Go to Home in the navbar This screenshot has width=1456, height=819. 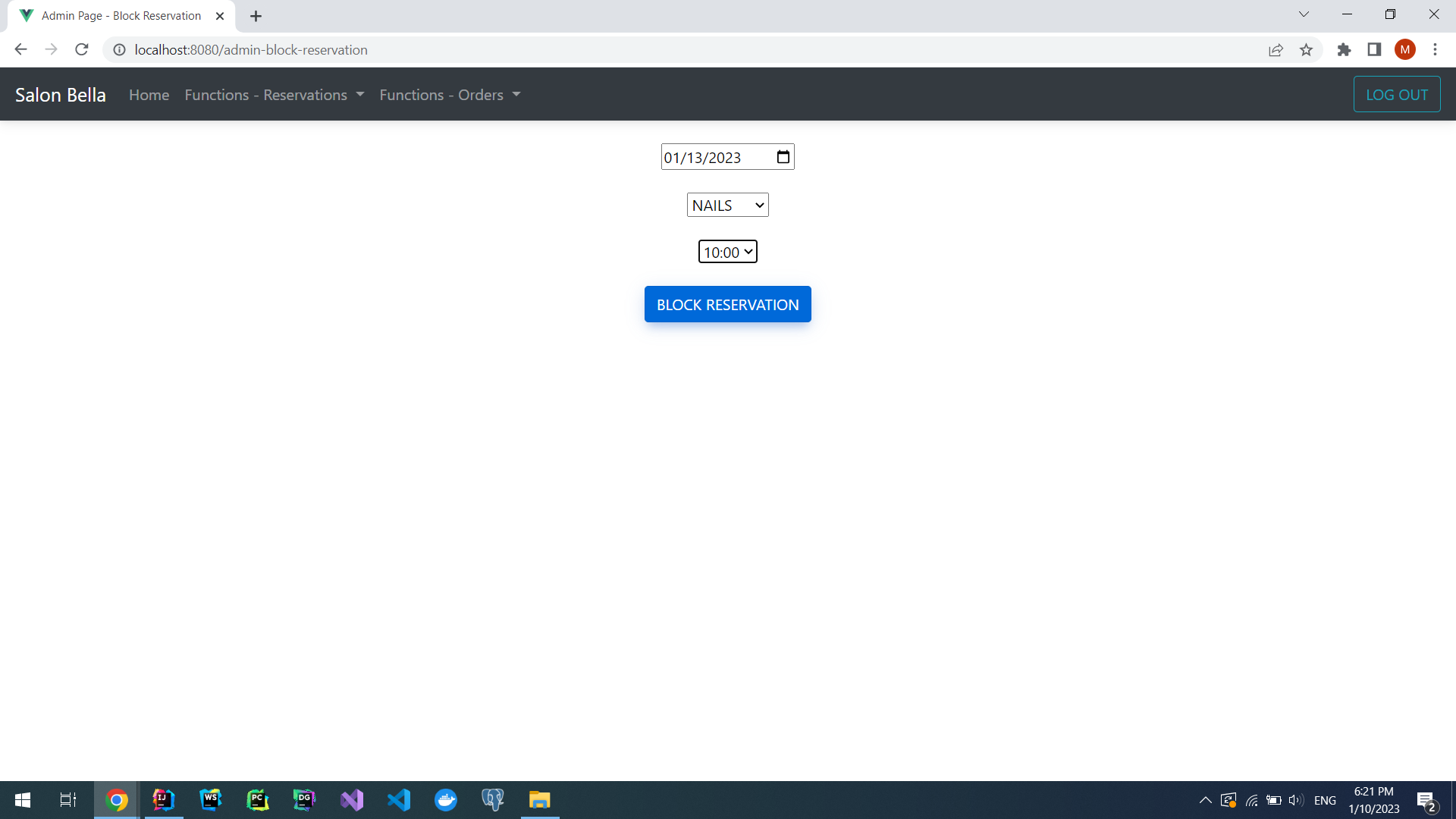coord(149,95)
